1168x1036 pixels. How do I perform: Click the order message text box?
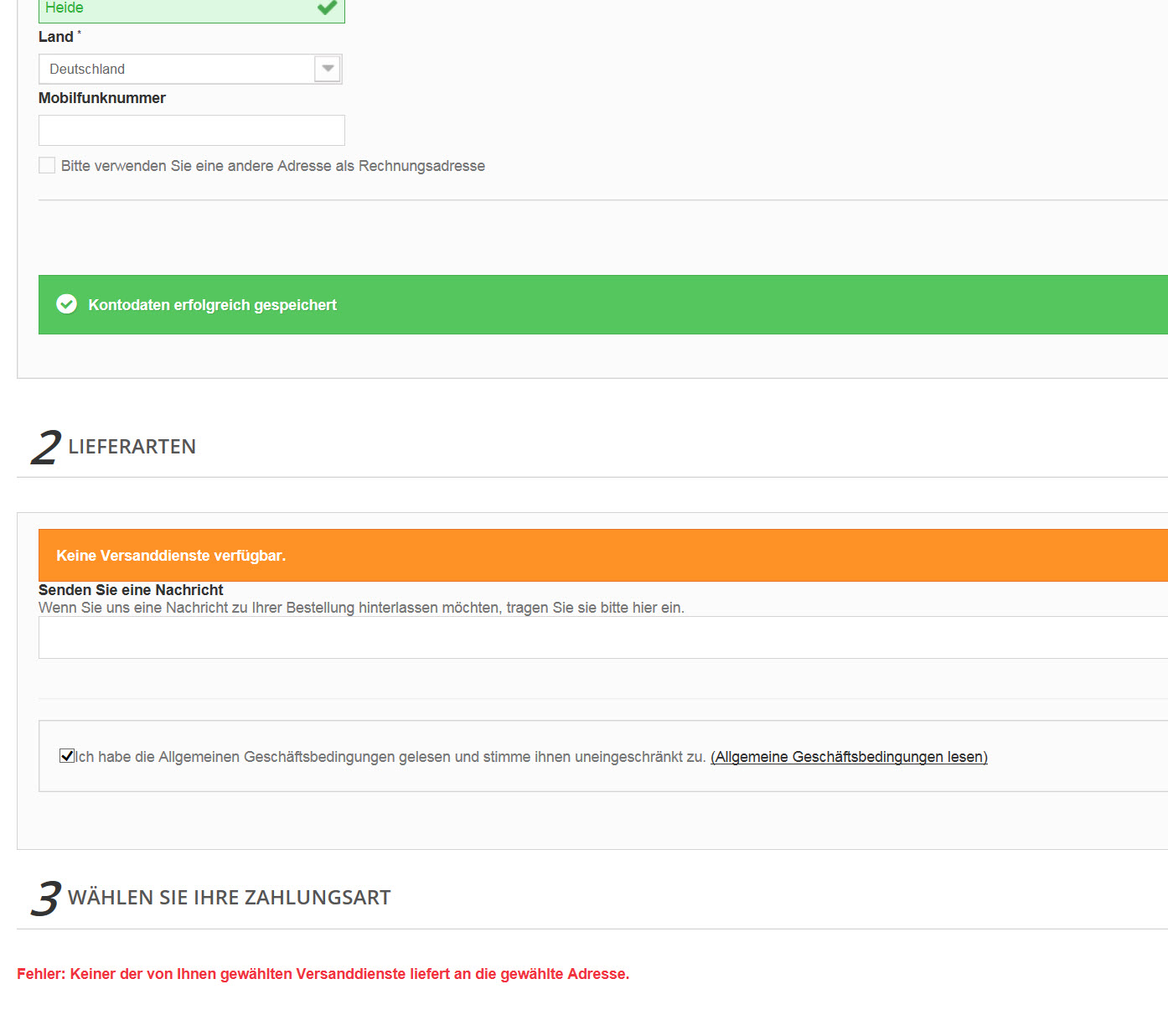[x=603, y=638]
